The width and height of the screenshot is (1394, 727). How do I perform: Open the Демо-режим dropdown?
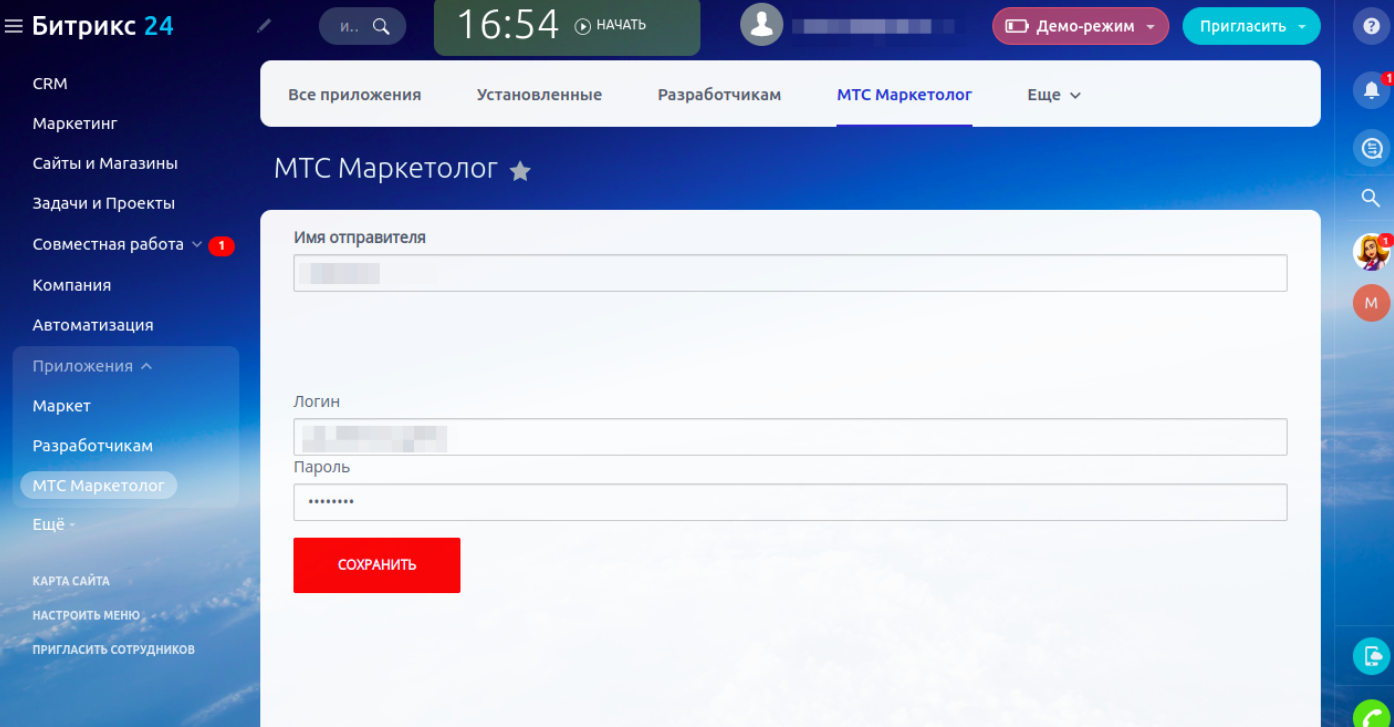pos(1080,26)
